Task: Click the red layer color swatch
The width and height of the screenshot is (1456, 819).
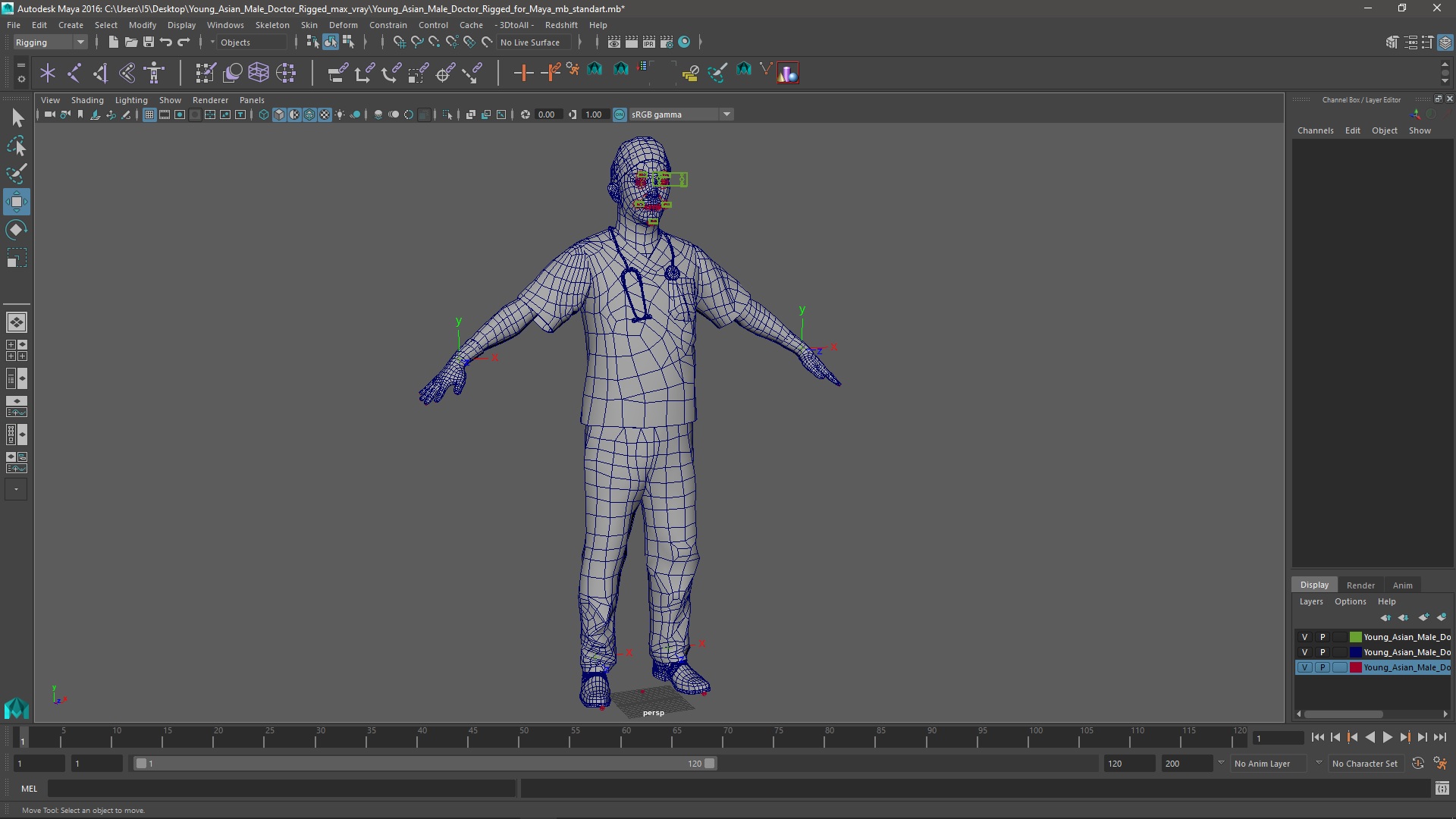Action: tap(1355, 667)
